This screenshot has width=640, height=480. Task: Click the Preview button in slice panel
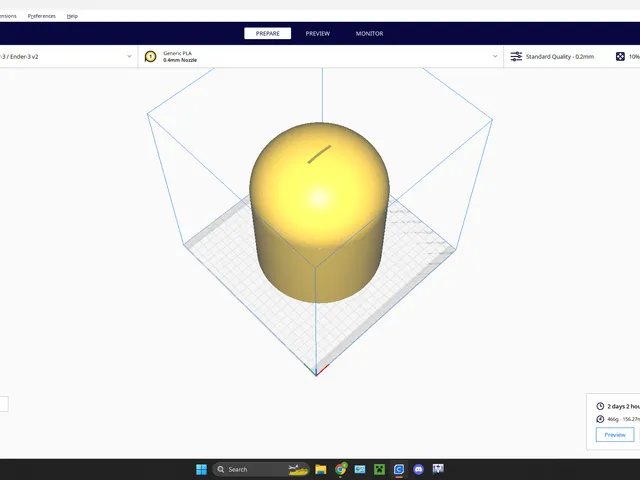[x=615, y=435]
